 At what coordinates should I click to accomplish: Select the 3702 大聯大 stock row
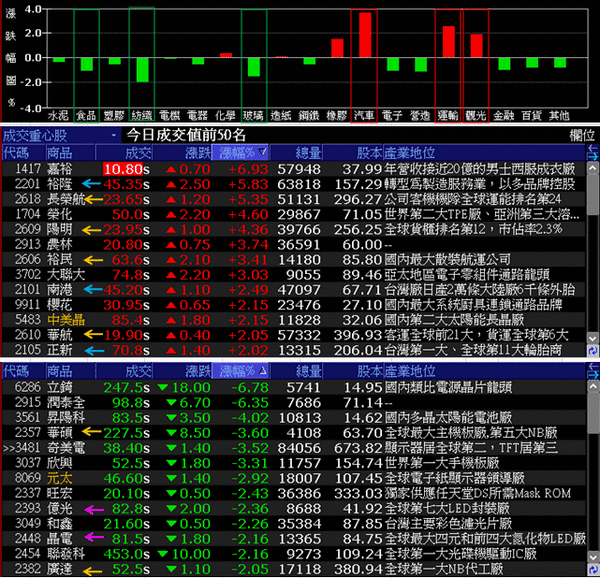click(294, 275)
